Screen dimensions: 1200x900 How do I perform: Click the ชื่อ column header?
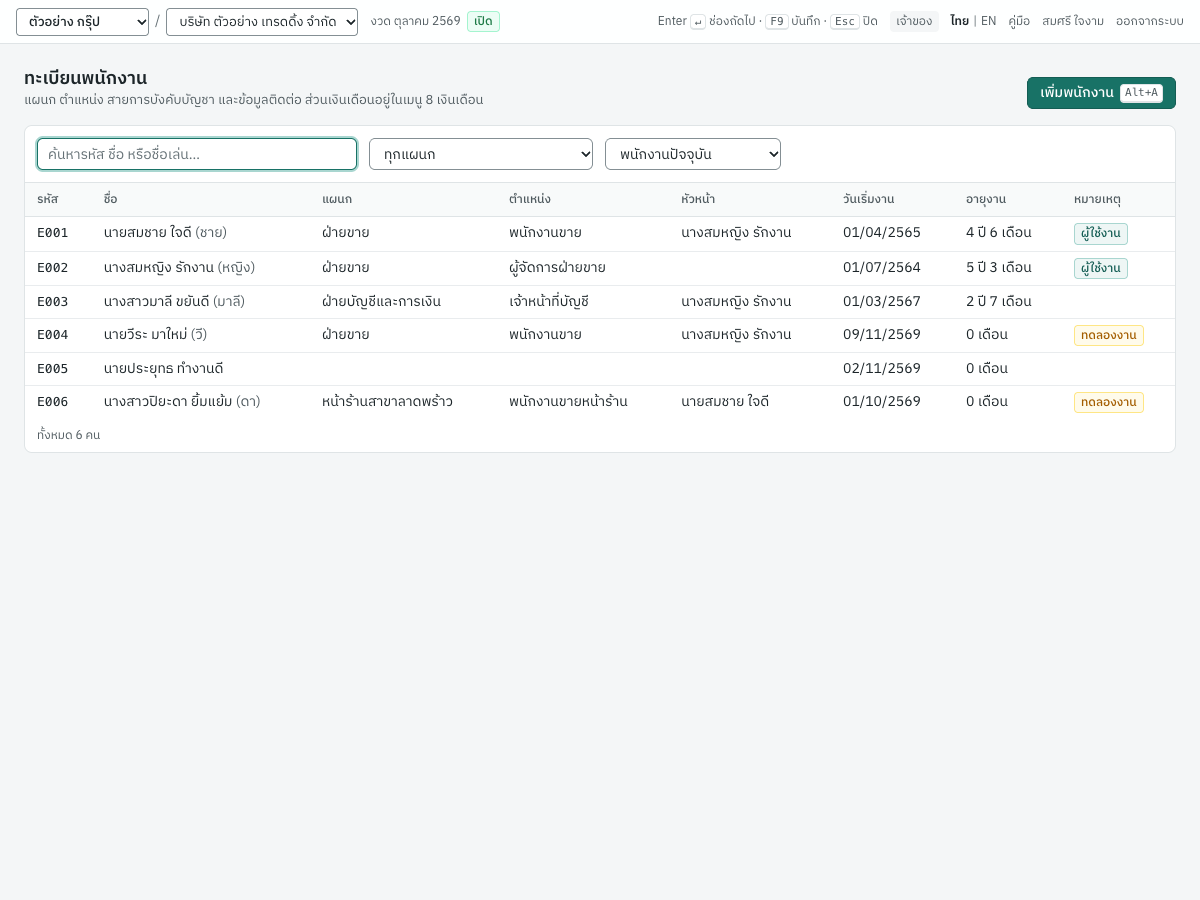click(110, 199)
